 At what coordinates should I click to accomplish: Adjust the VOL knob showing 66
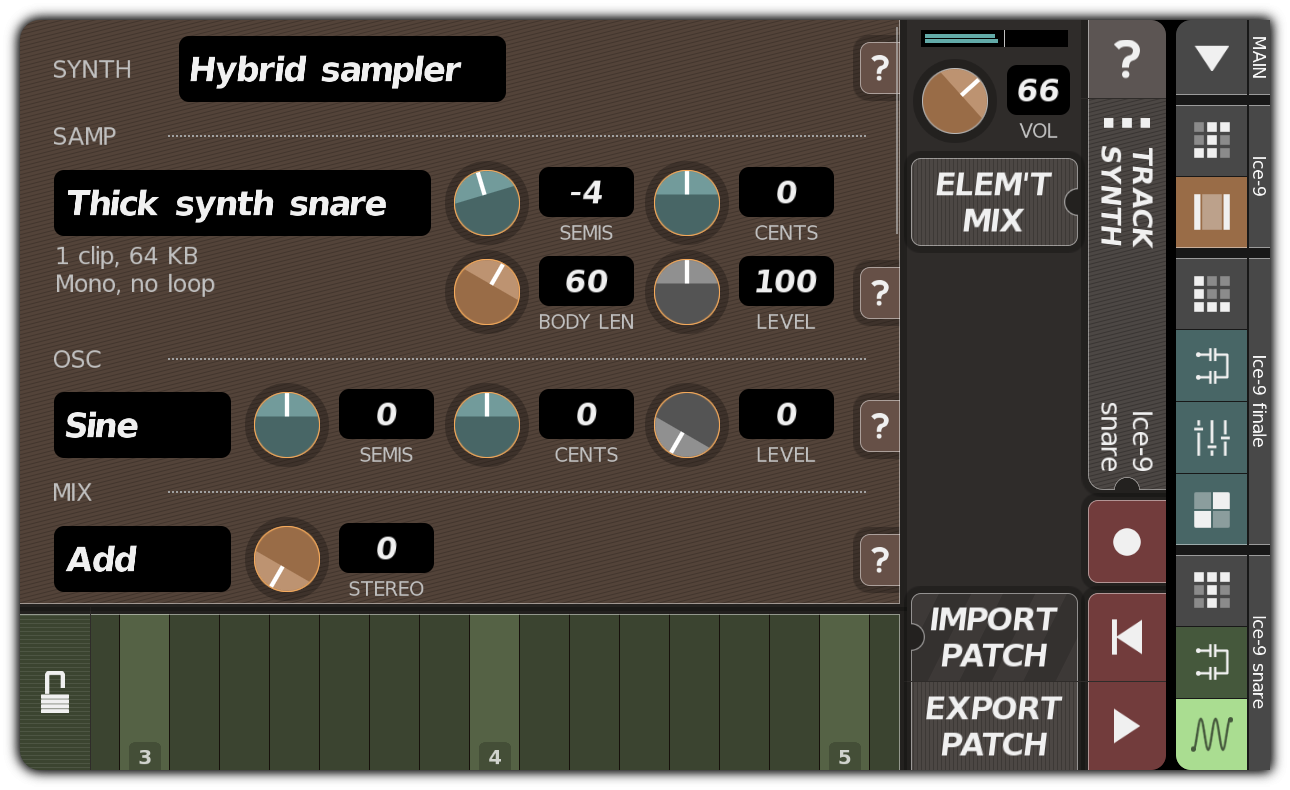[x=954, y=101]
